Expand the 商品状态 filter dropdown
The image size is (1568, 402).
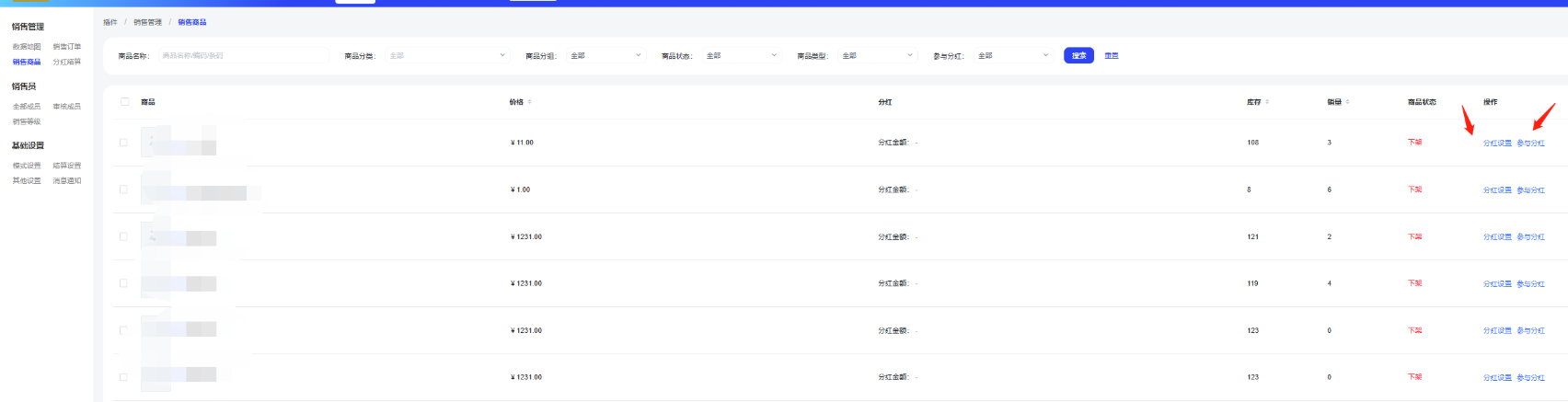[741, 56]
